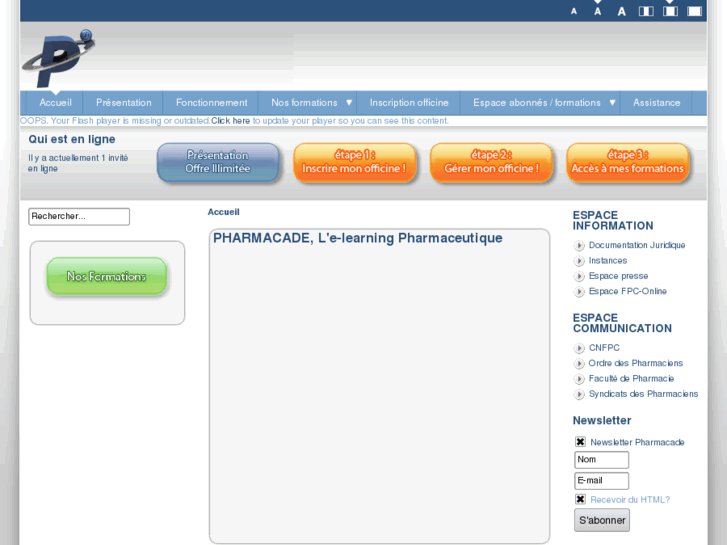The height and width of the screenshot is (545, 727).
Task: Open the Présentation menu item
Action: (x=124, y=103)
